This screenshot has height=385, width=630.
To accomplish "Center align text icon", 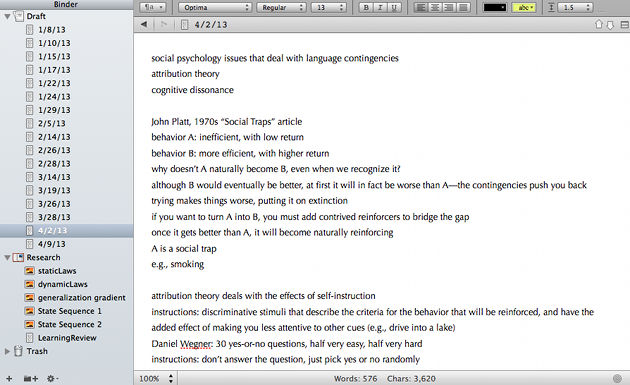I will [435, 7].
